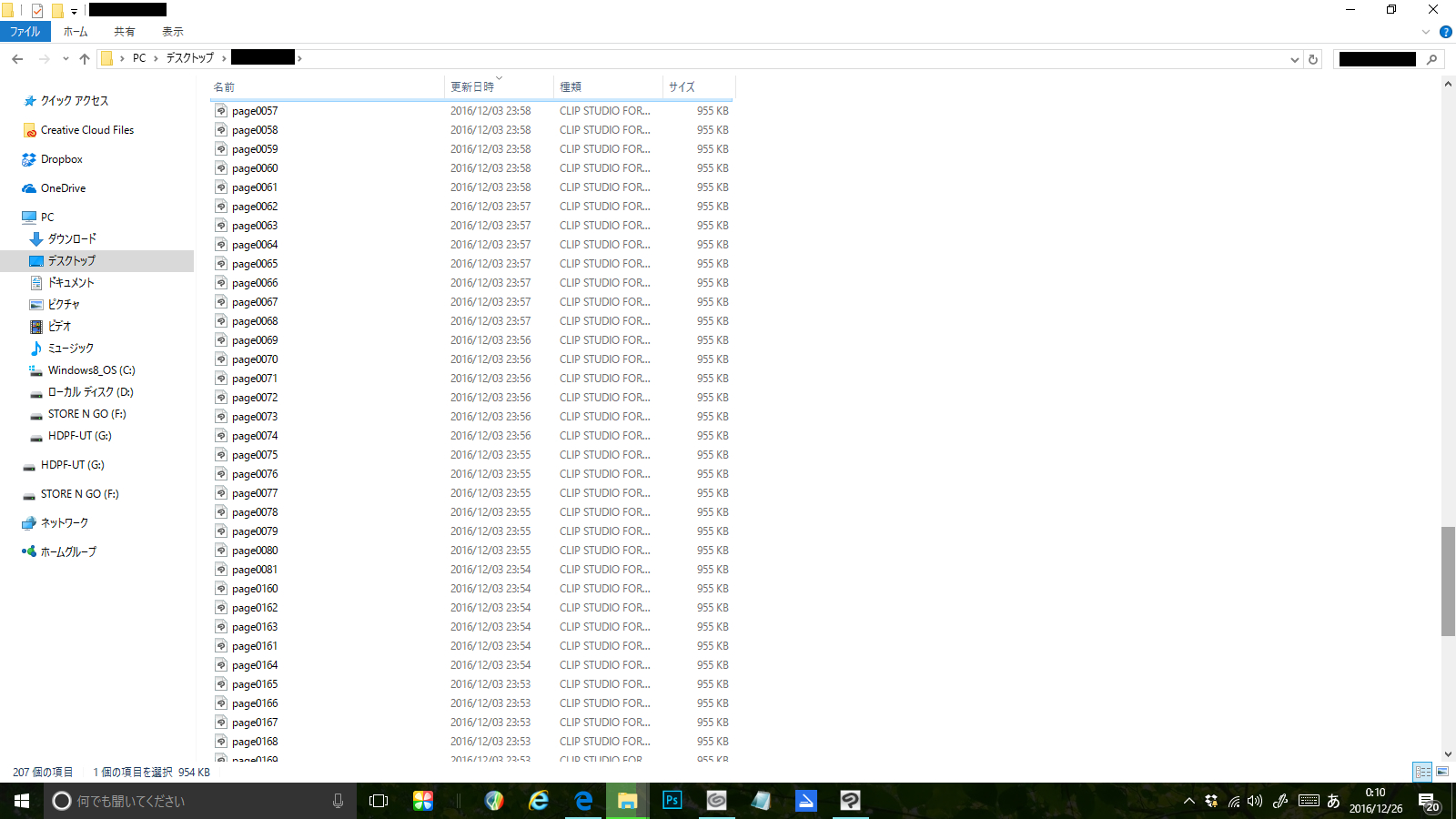Open Photoshop from the taskbar
The height and width of the screenshot is (819, 1456).
point(672,801)
